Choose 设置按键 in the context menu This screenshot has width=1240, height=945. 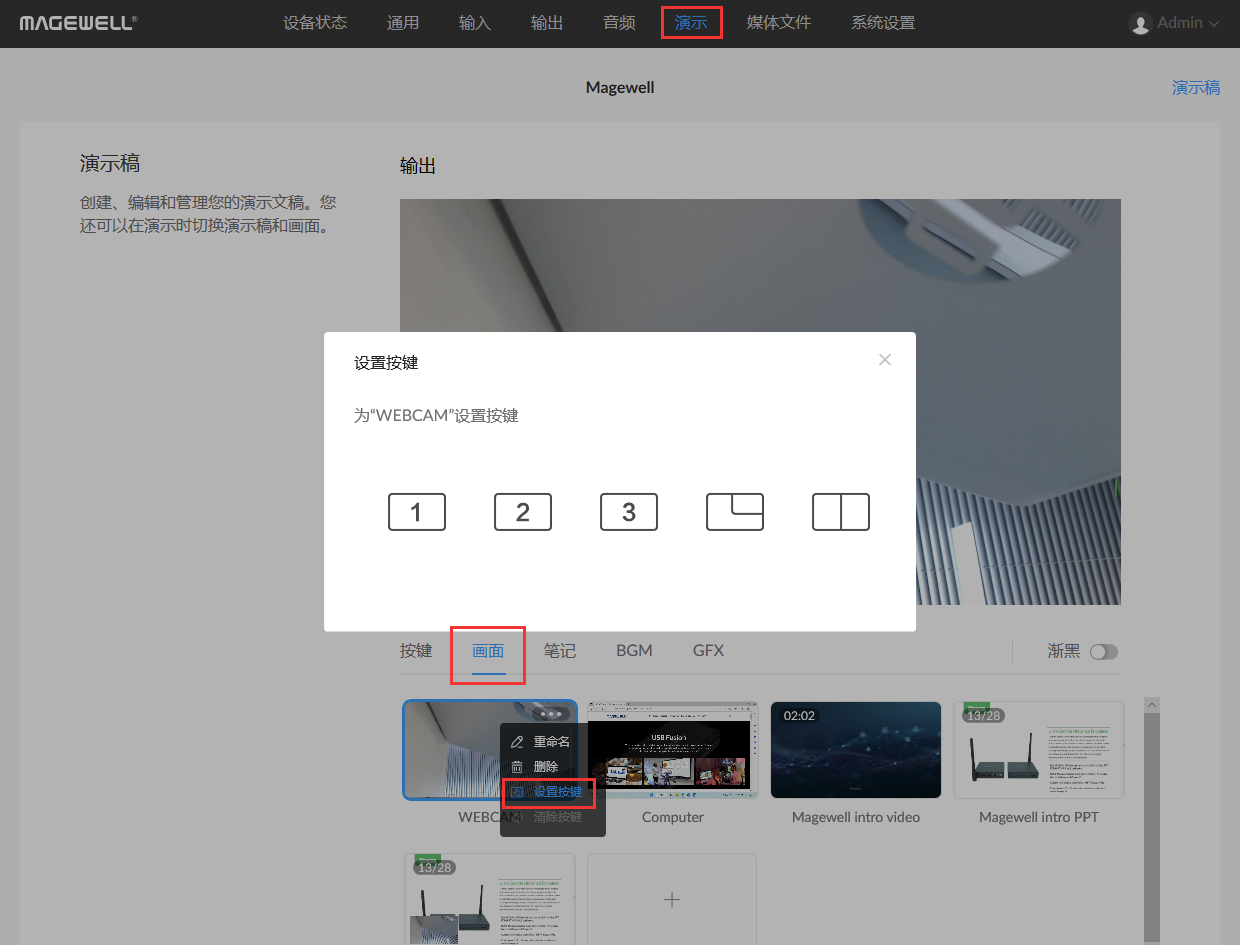point(557,792)
